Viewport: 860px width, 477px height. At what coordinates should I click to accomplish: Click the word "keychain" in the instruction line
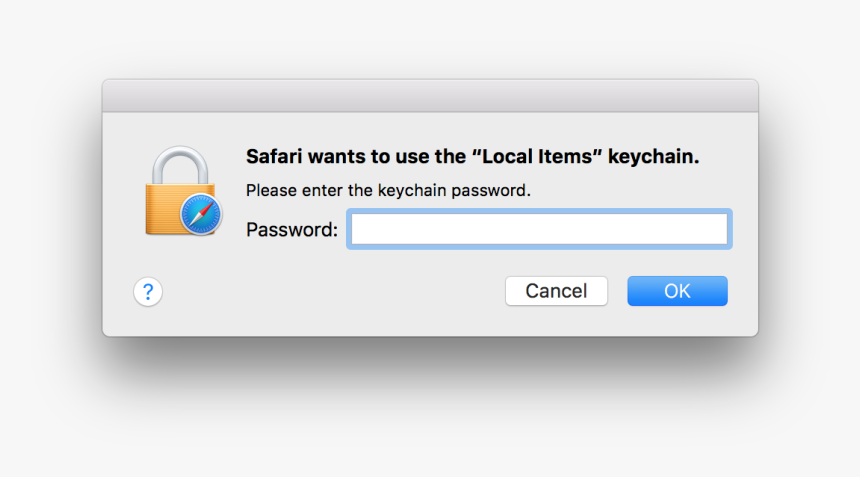[412, 191]
